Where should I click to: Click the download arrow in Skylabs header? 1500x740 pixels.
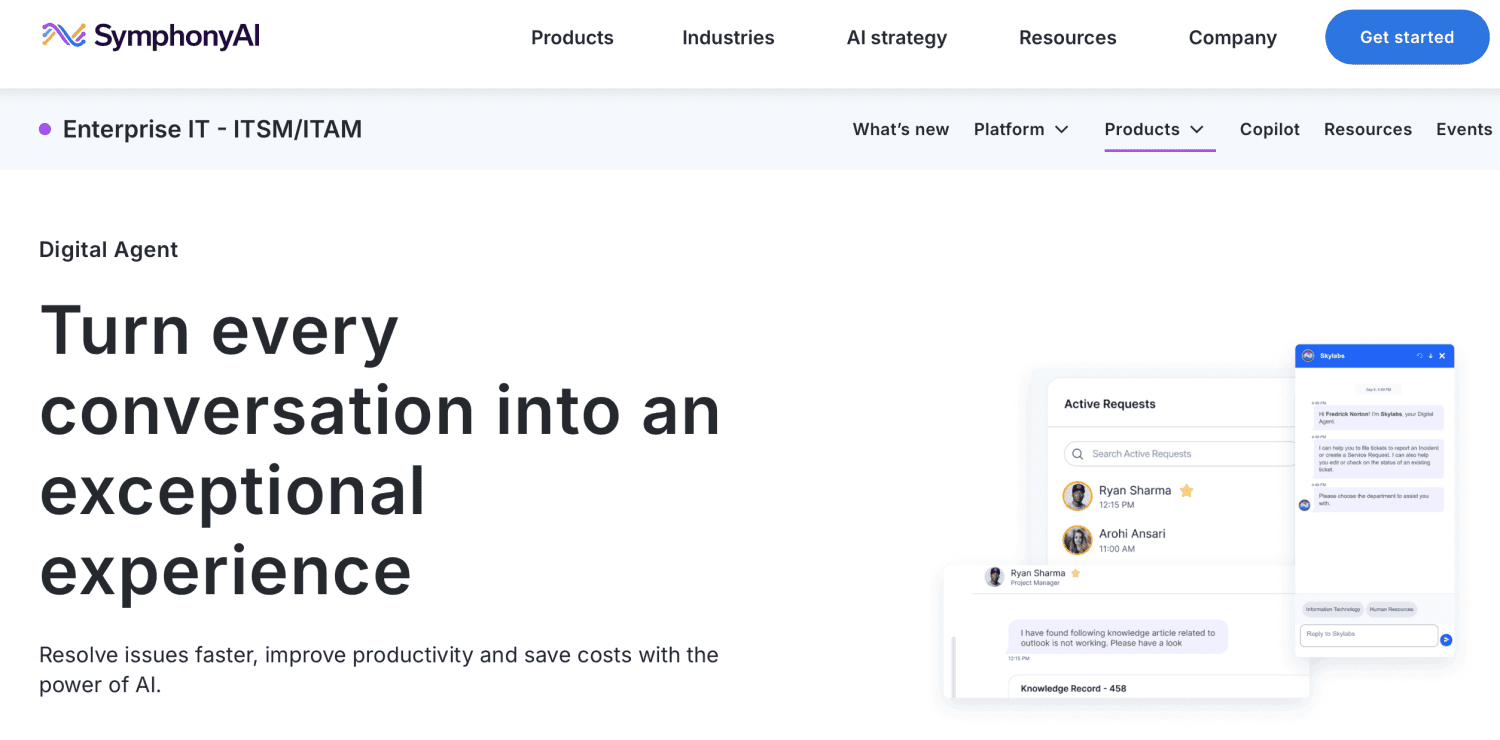tap(1430, 356)
